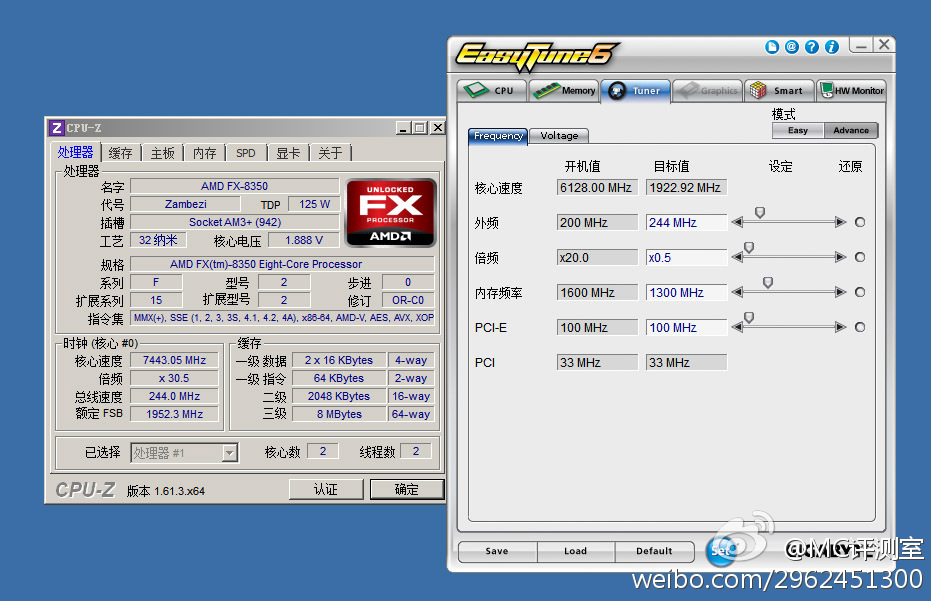Click the EasyTune6 logo
This screenshot has height=601, width=931.
(x=536, y=56)
